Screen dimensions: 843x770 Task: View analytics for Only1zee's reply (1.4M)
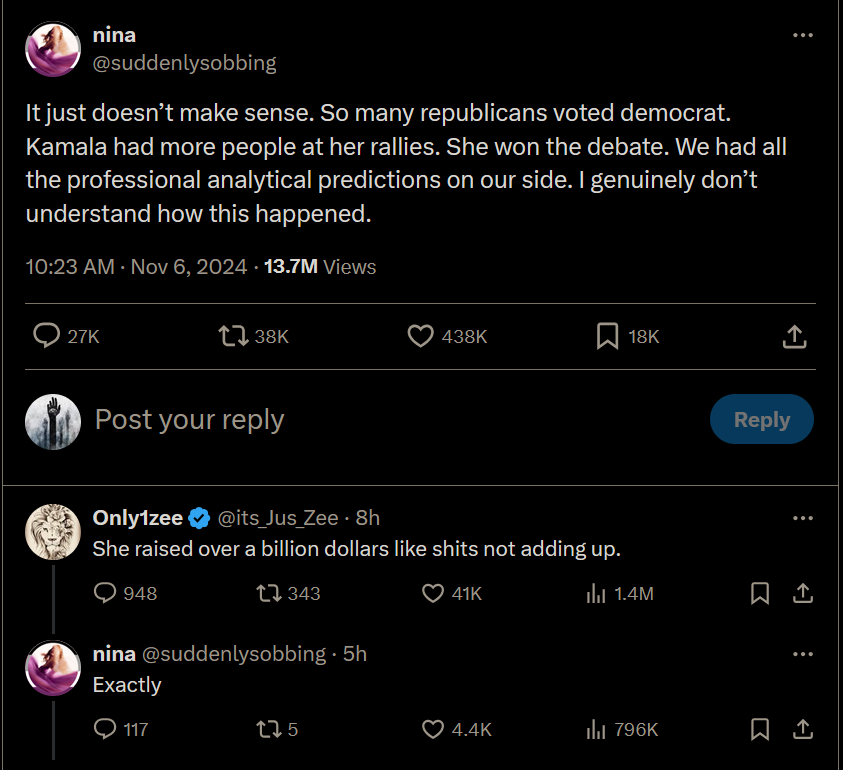[596, 593]
